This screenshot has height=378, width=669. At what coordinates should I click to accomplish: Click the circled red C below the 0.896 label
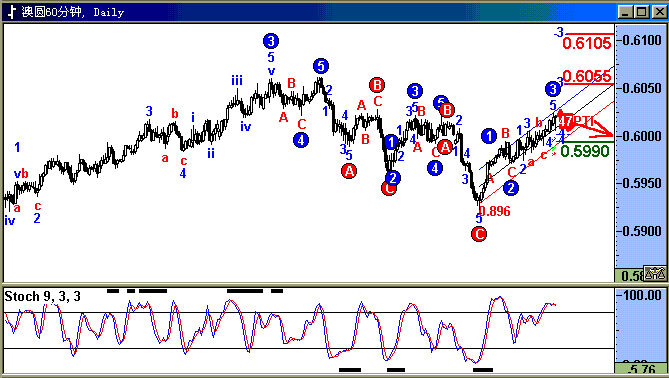pyautogui.click(x=479, y=234)
